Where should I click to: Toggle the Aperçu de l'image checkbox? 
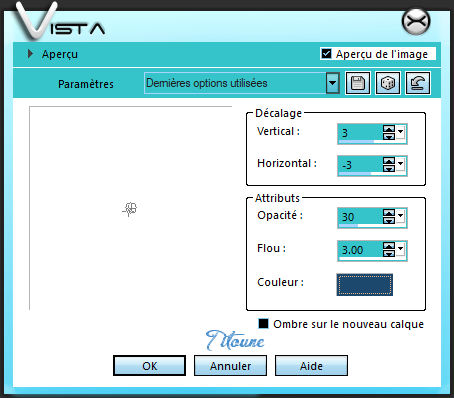326,54
